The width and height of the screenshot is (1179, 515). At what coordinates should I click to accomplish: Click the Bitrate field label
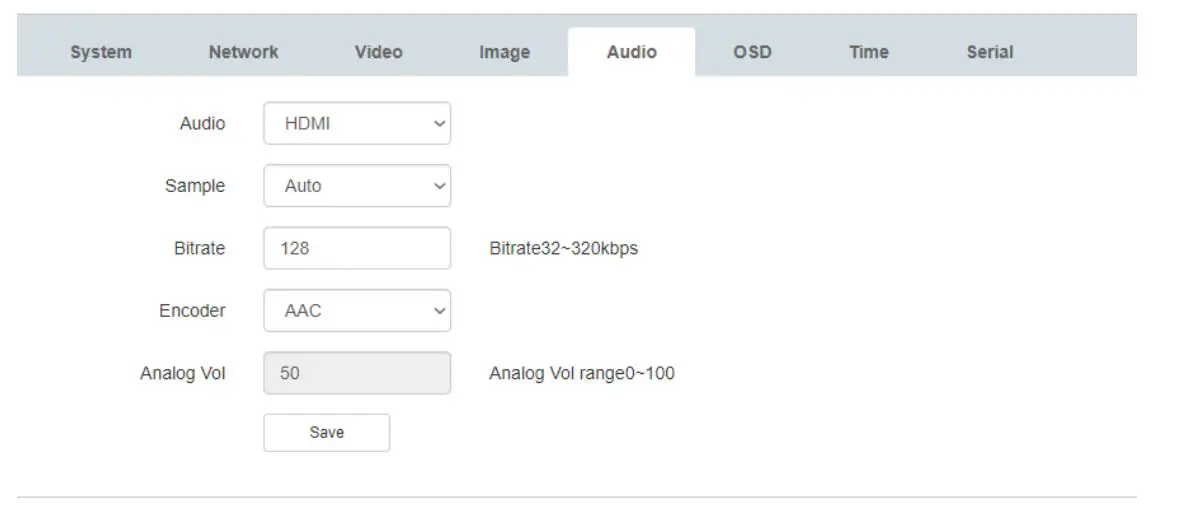pyautogui.click(x=199, y=248)
